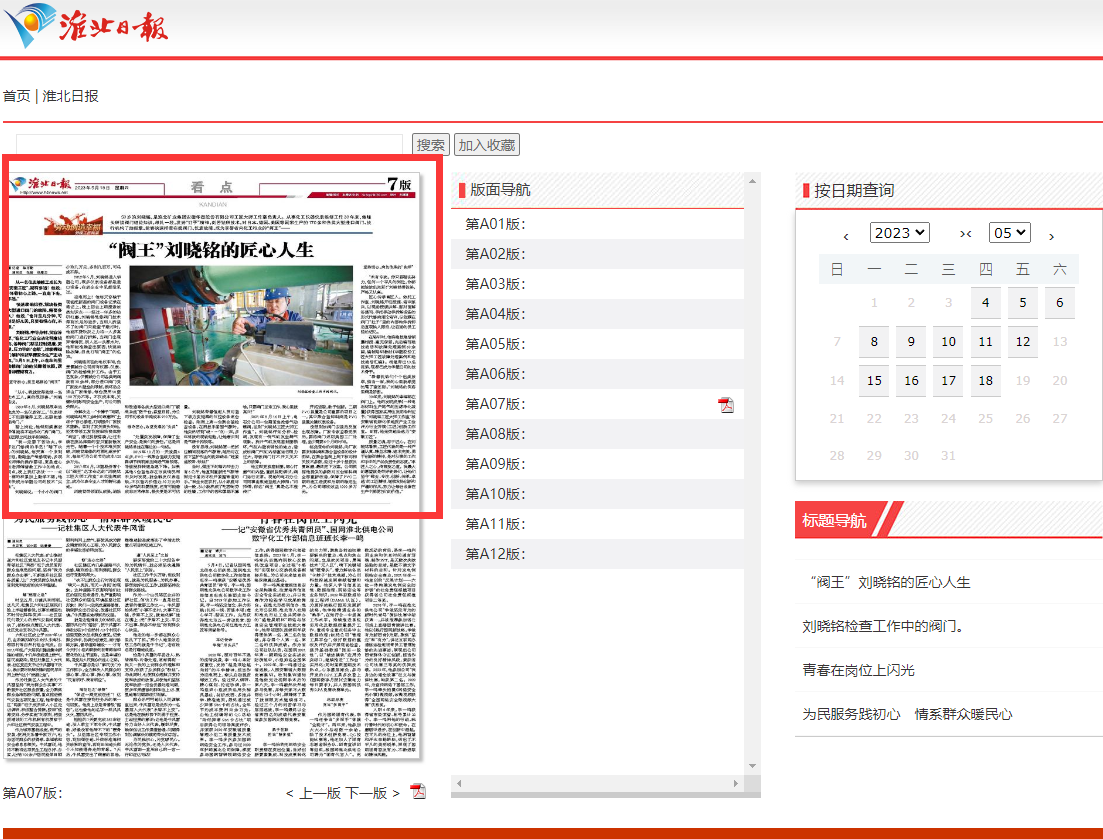Select 第A12版 in the page list
Image resolution: width=1103 pixels, height=839 pixels.
click(495, 554)
